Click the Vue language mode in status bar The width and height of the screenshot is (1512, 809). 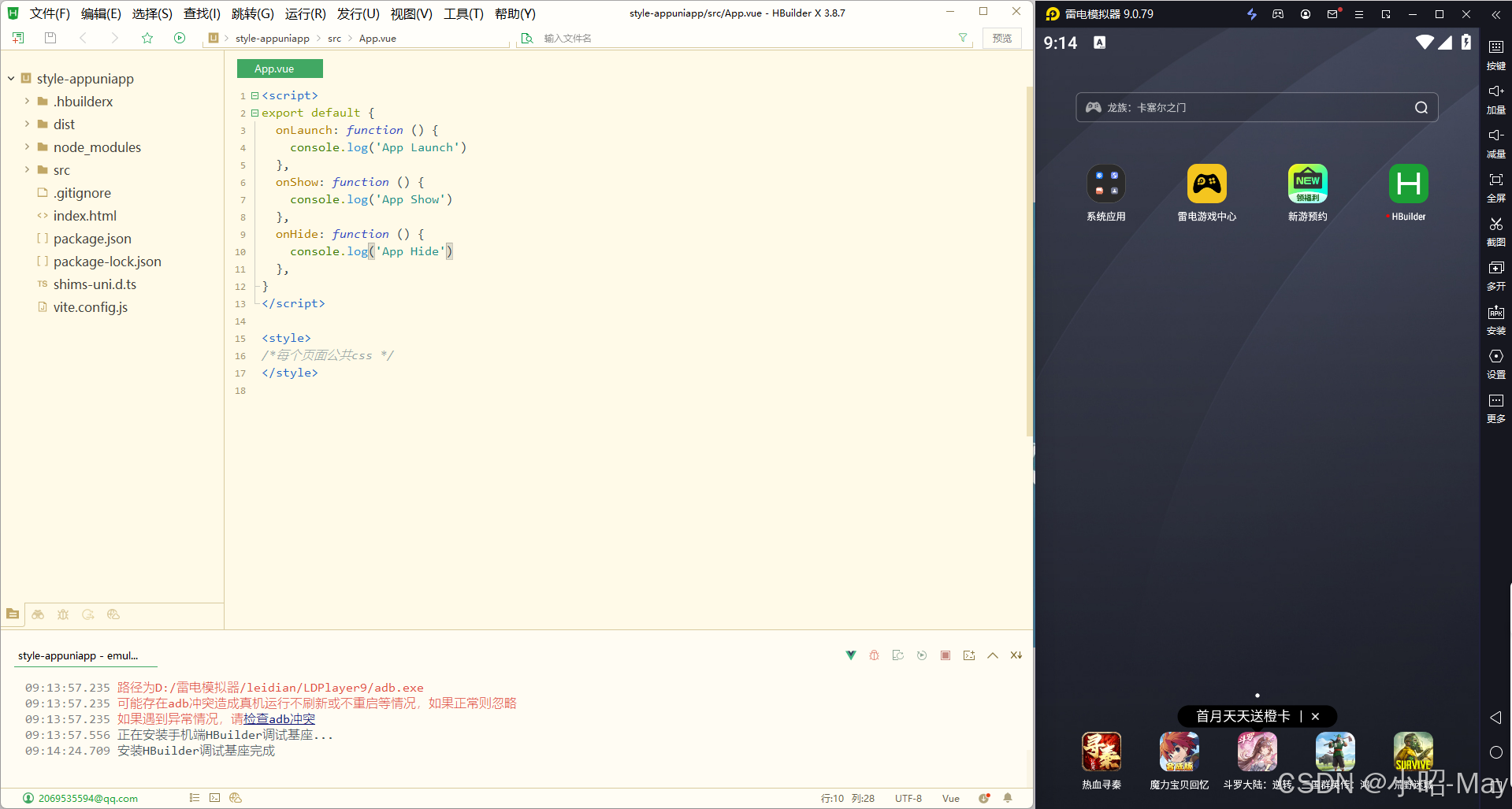tap(951, 798)
